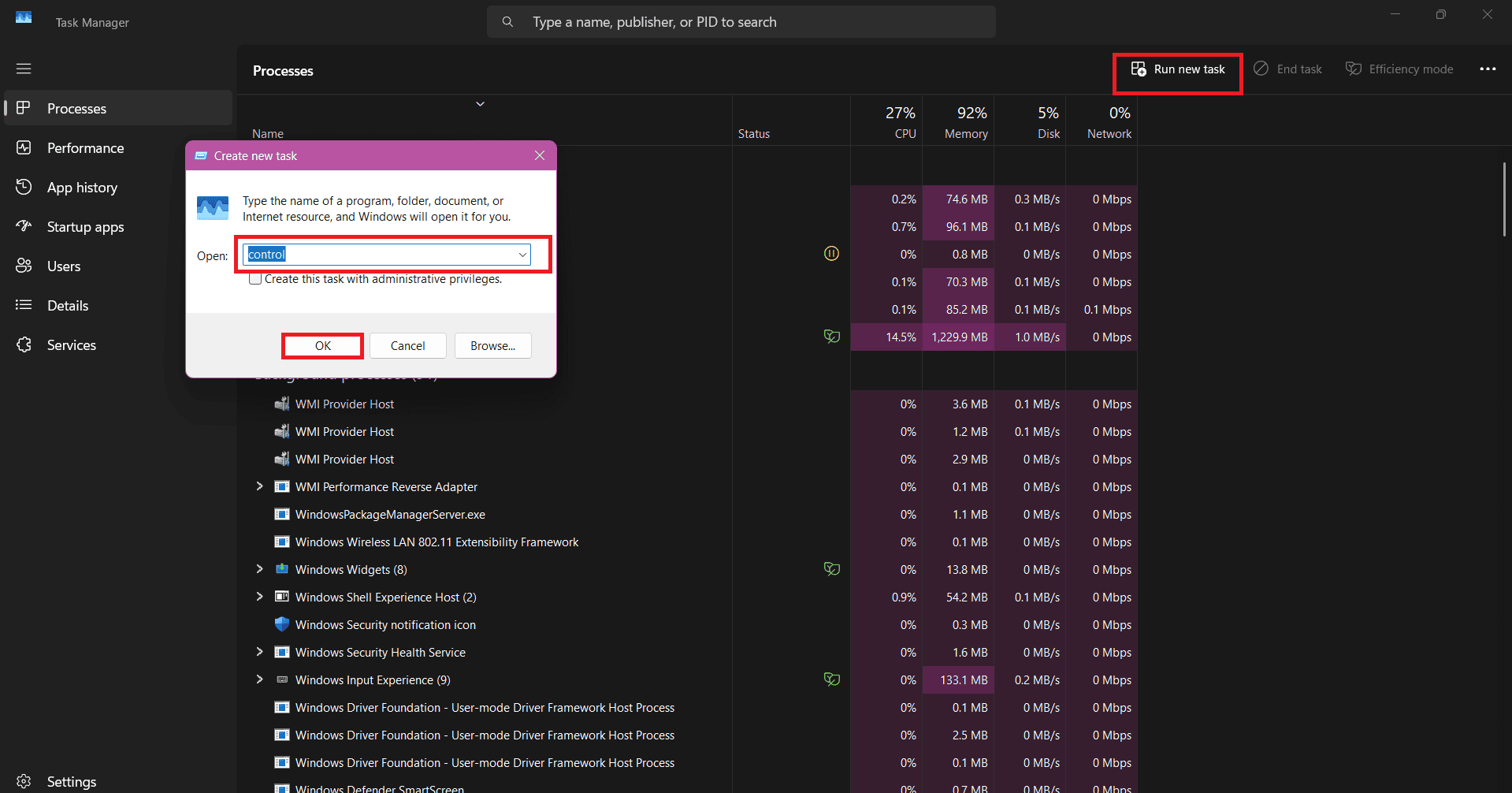Click the Windows Input Experience keyboard icon

[281, 679]
